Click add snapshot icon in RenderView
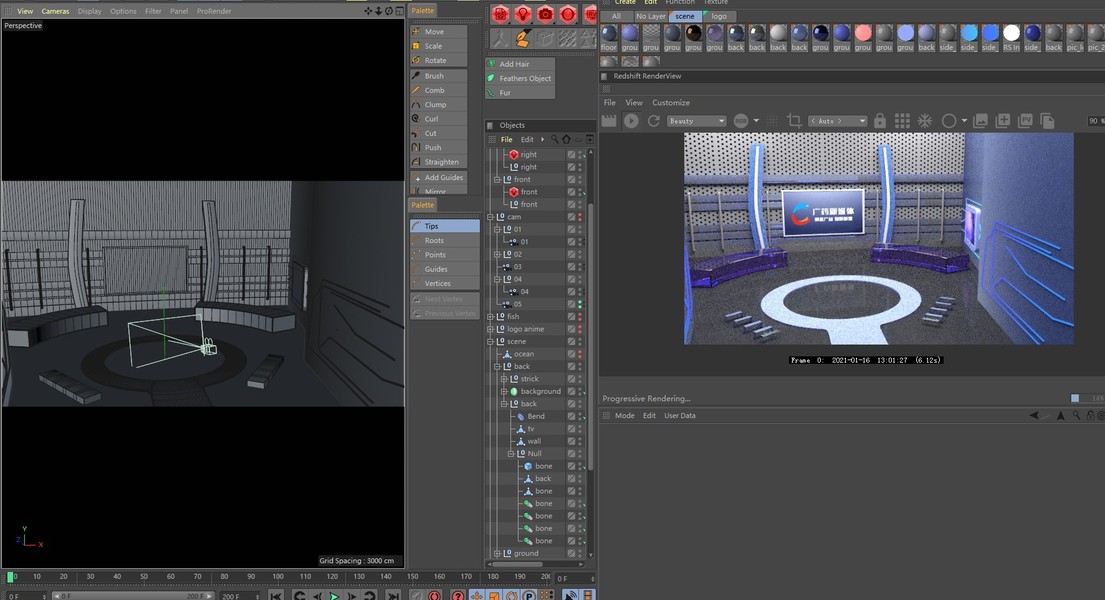The image size is (1105, 600). [1003, 121]
